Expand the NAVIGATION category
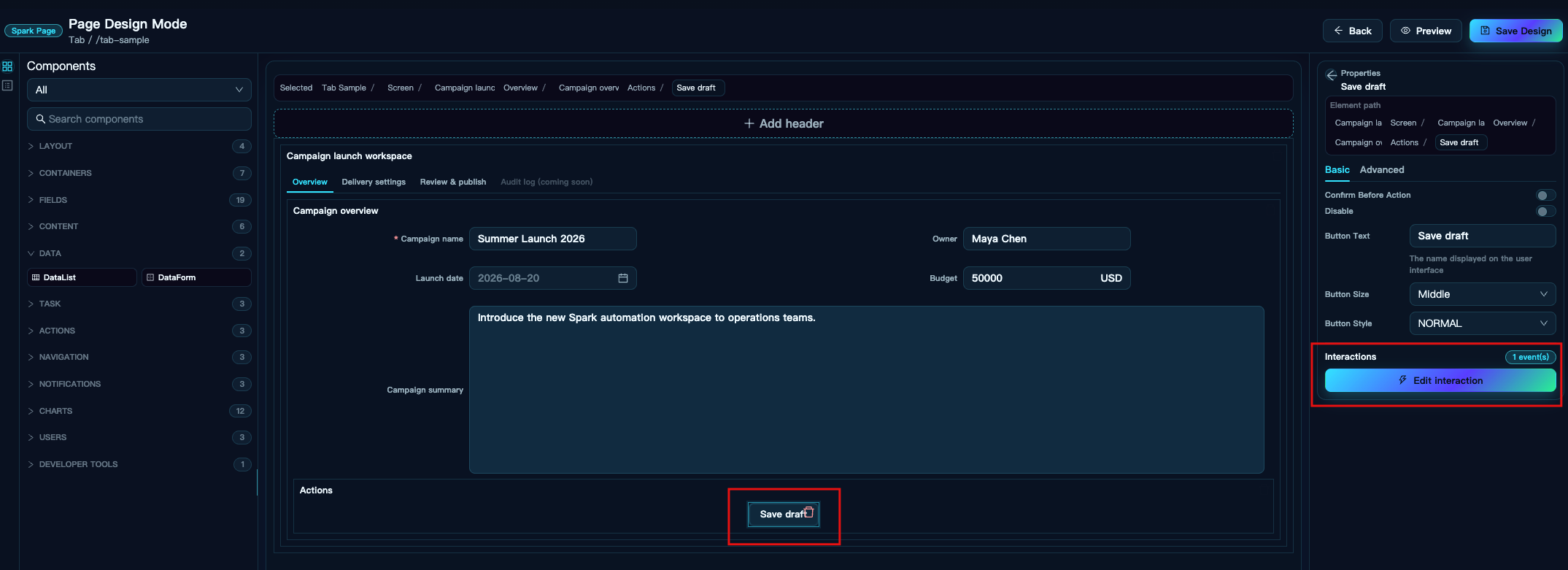Image resolution: width=1568 pixels, height=570 pixels. [139, 357]
